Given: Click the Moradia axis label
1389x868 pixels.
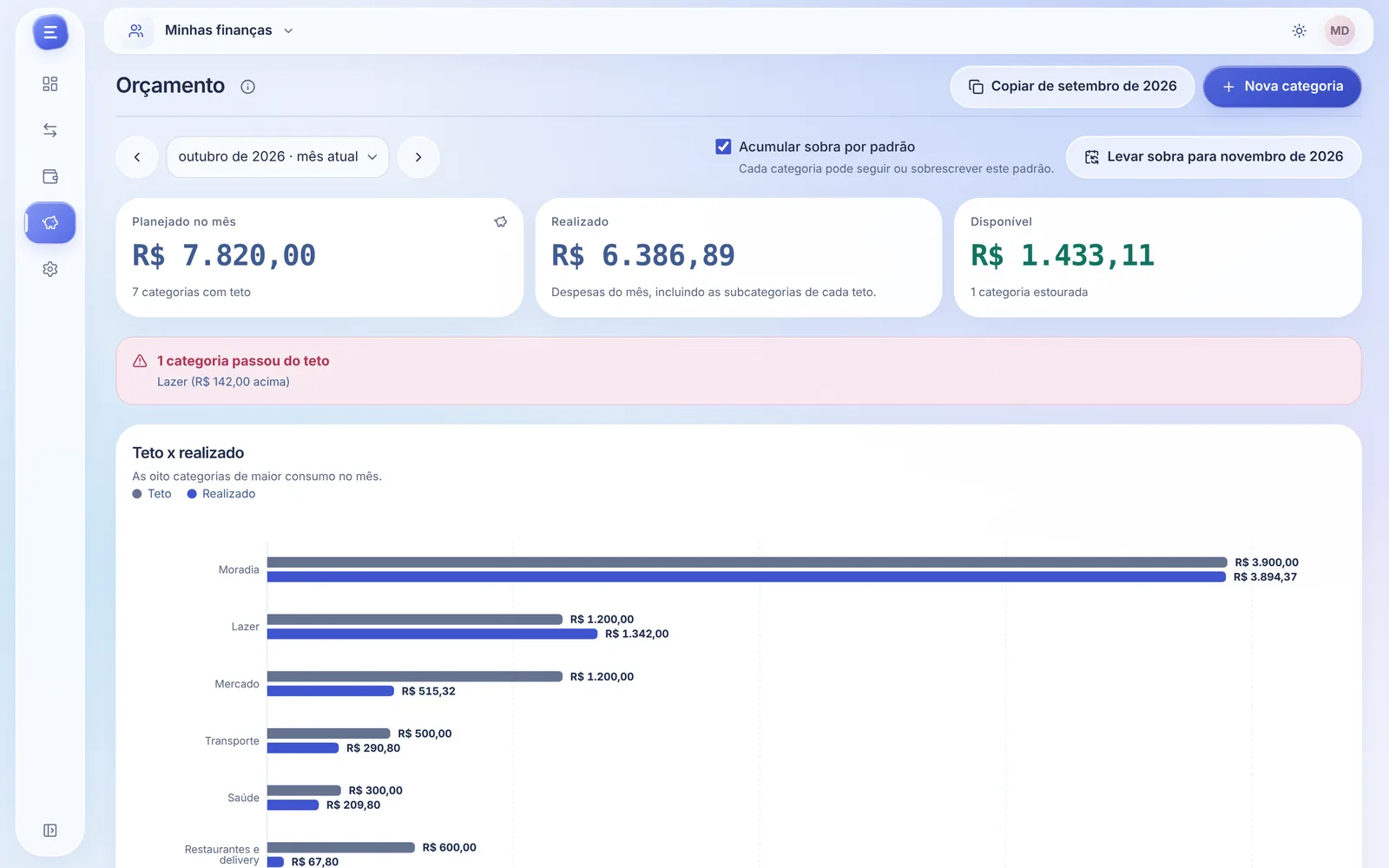Looking at the screenshot, I should [239, 570].
